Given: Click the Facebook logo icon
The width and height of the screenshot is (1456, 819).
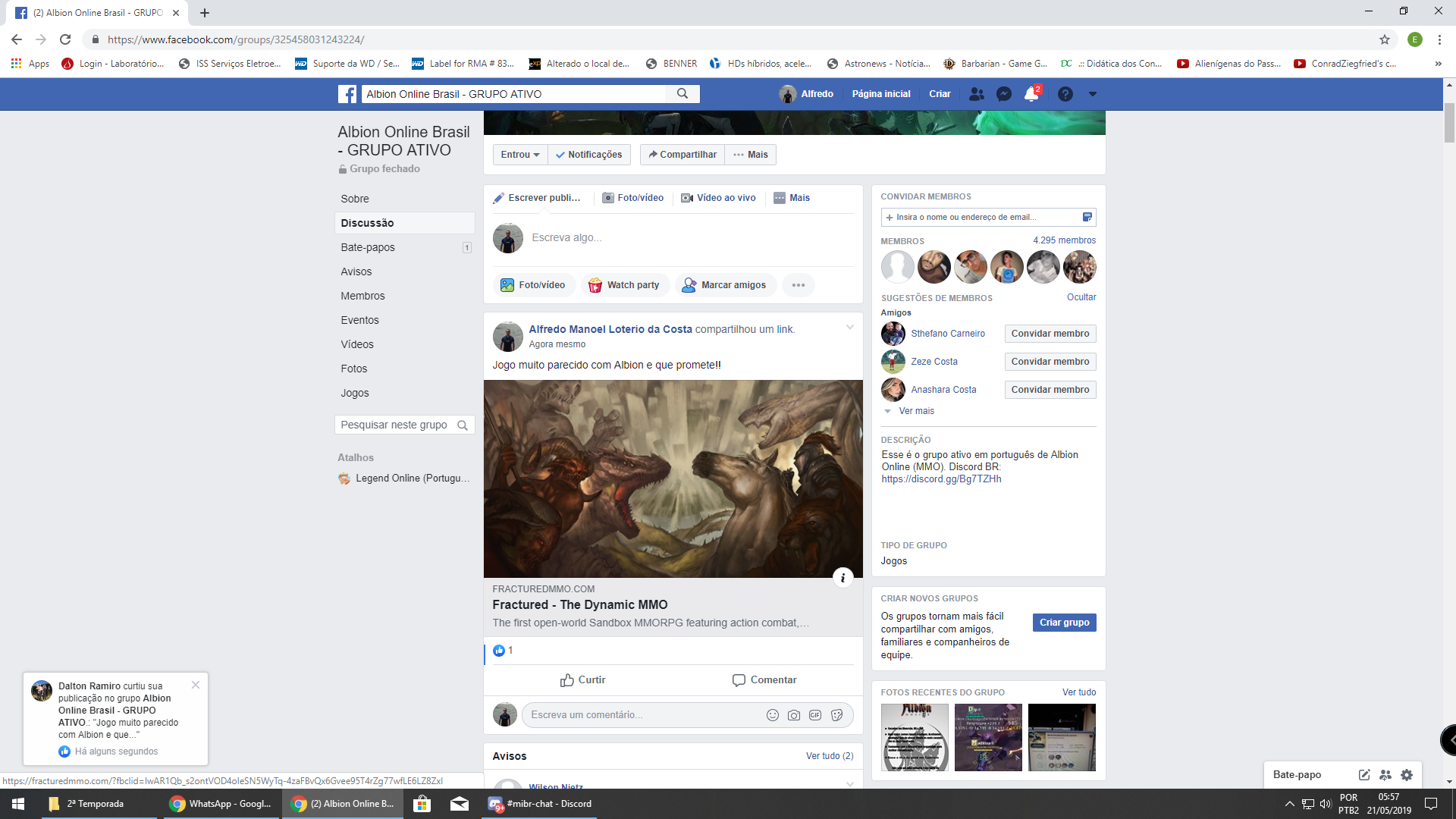Looking at the screenshot, I should click(347, 94).
